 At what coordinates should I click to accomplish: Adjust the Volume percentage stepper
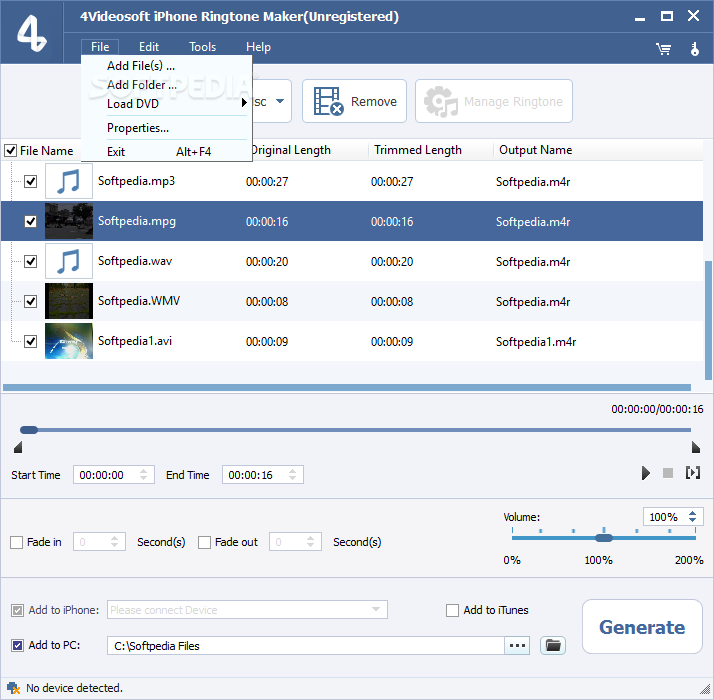point(693,516)
